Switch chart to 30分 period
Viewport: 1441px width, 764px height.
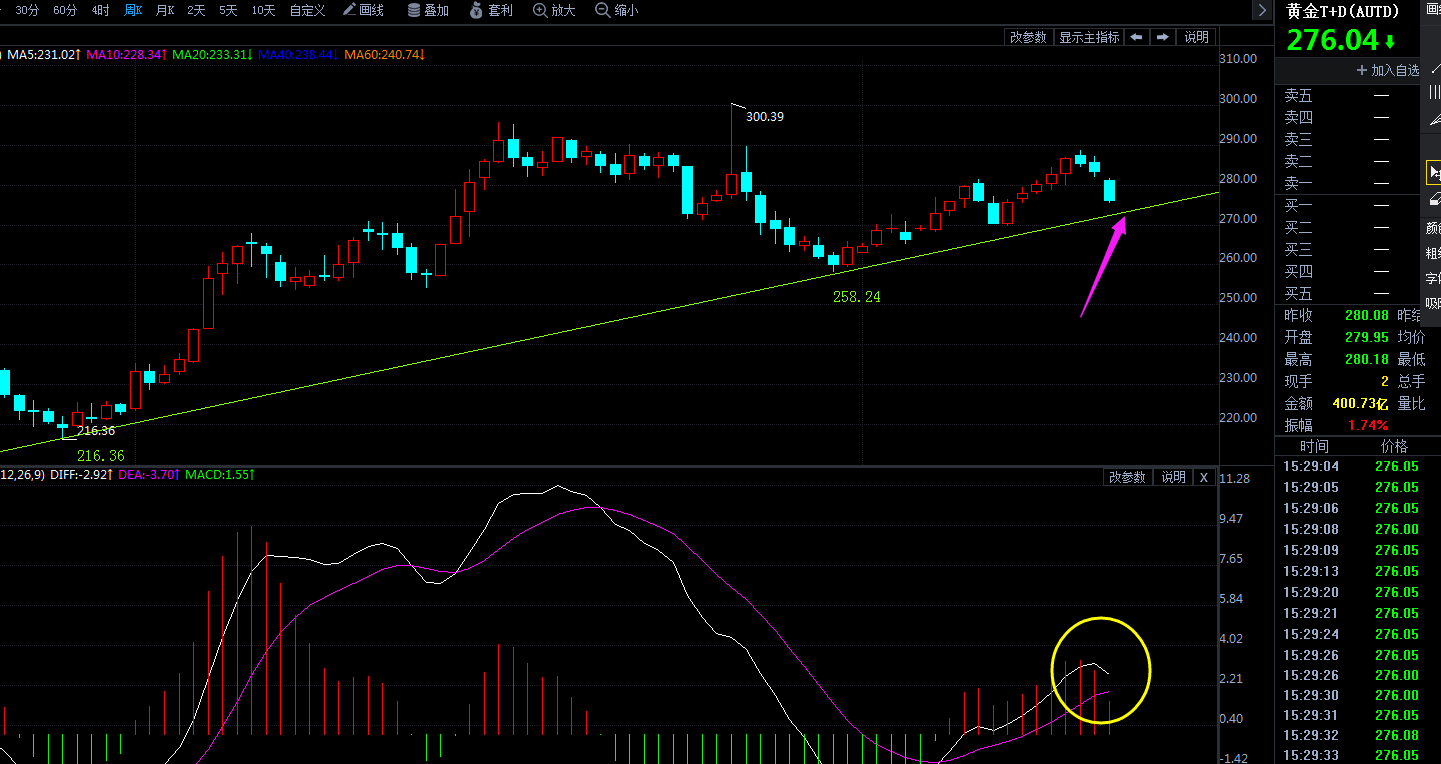tap(27, 10)
